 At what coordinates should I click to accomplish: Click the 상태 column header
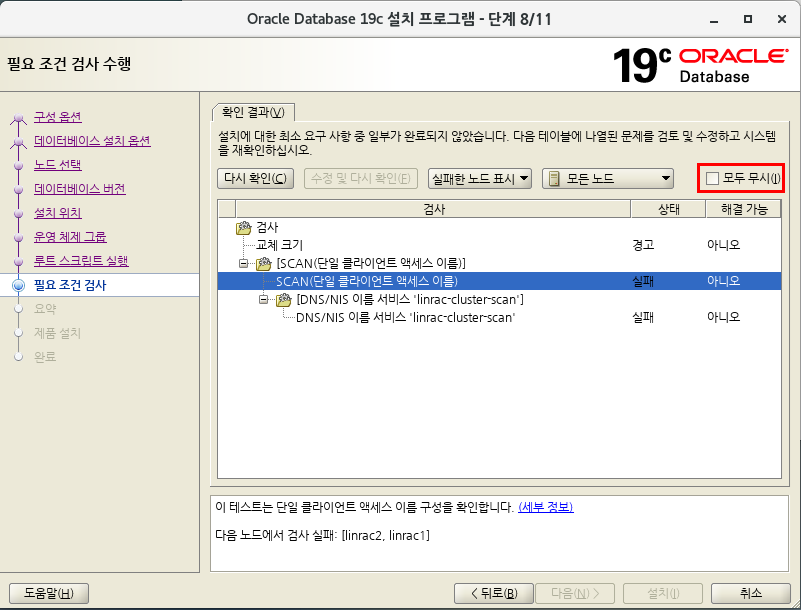[668, 209]
